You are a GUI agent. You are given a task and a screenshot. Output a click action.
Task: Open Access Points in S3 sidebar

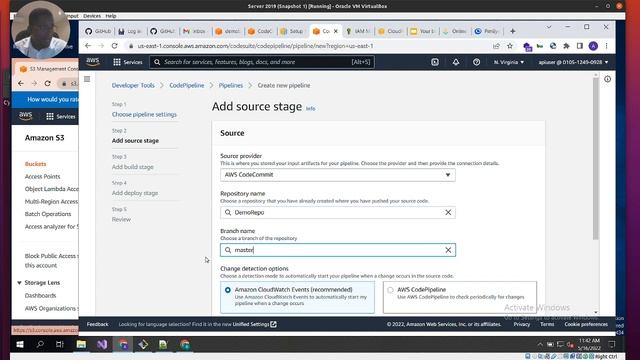pyautogui.click(x=42, y=176)
